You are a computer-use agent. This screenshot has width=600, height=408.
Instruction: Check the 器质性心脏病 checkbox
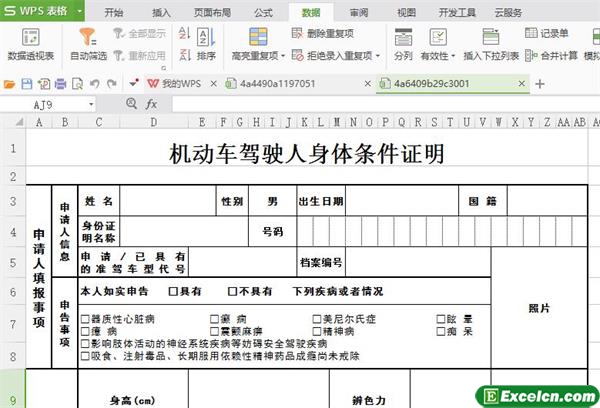[85, 319]
